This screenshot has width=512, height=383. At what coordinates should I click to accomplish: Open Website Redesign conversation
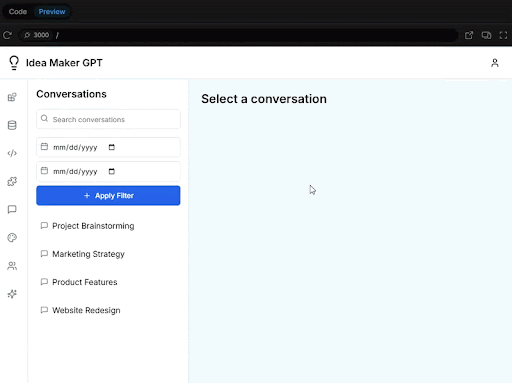point(108,310)
